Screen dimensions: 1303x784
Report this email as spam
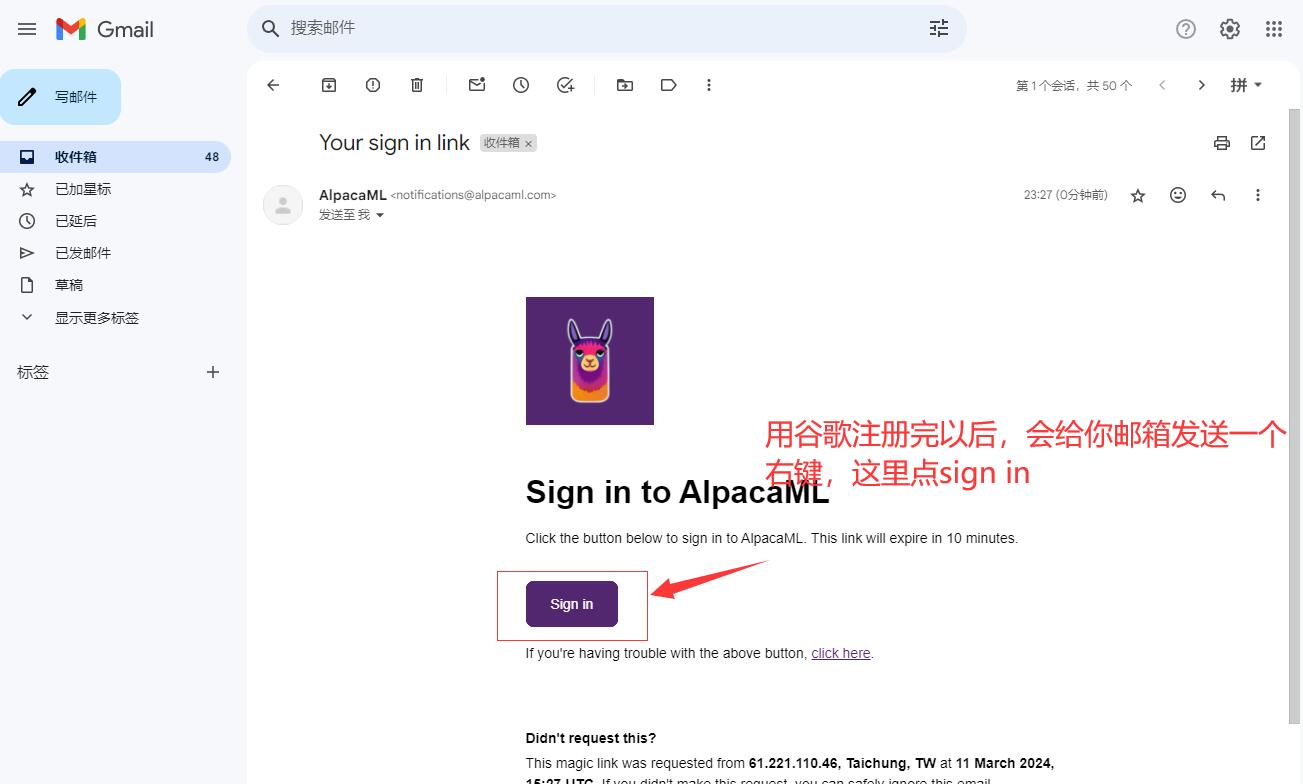point(373,85)
